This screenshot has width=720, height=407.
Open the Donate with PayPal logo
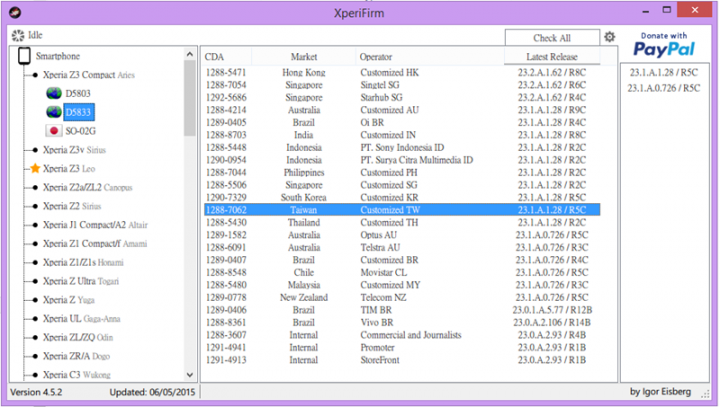click(664, 45)
